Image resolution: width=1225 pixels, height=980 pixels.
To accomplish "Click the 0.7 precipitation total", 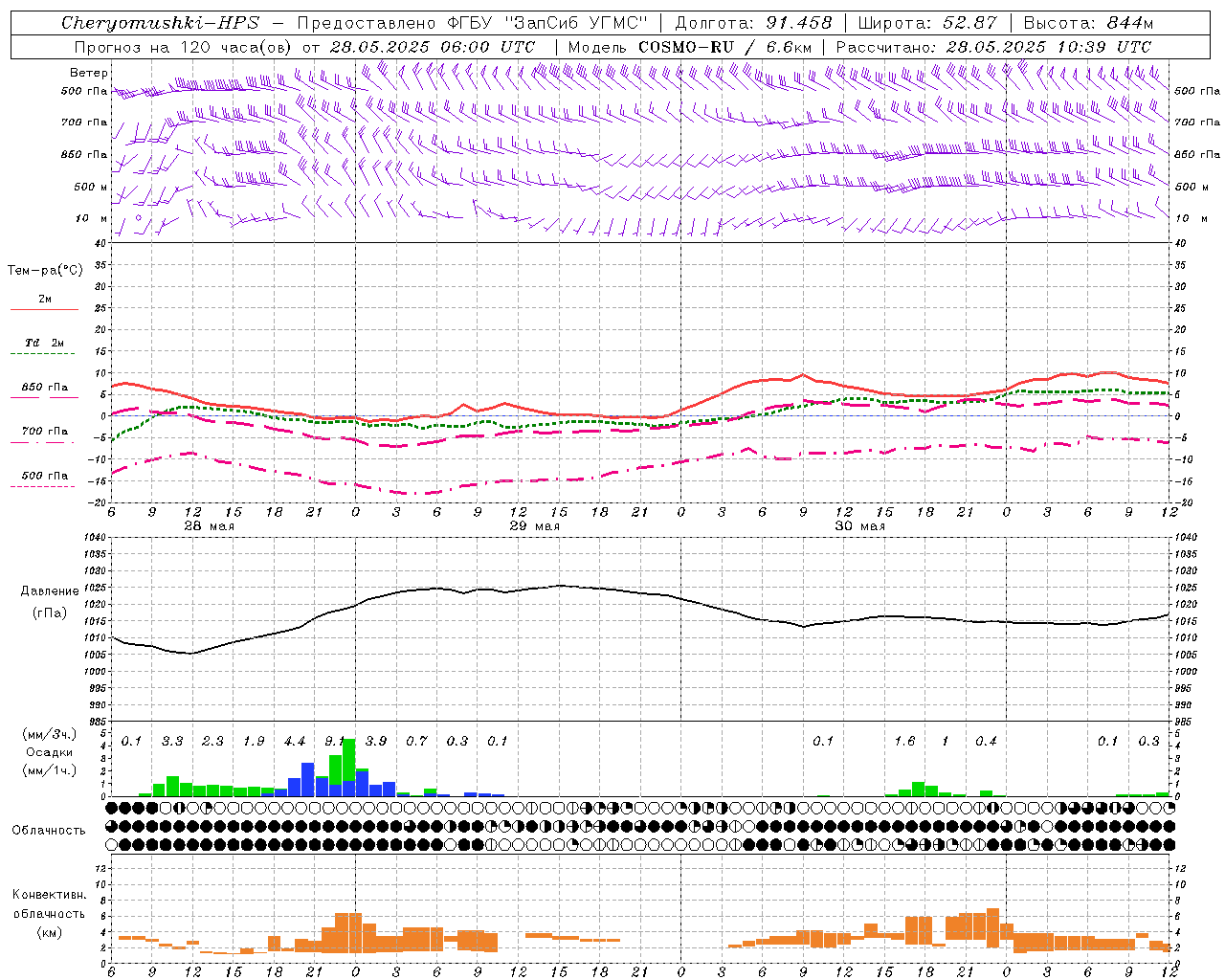I will (416, 741).
